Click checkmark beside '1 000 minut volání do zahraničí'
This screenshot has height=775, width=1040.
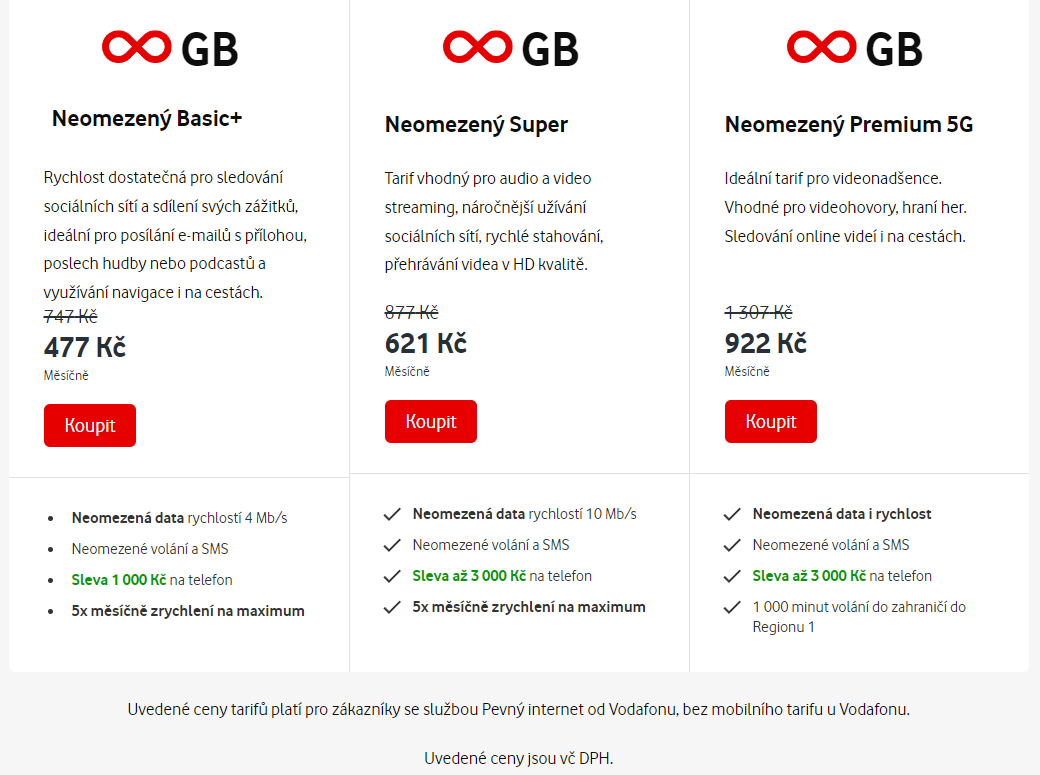coord(732,607)
